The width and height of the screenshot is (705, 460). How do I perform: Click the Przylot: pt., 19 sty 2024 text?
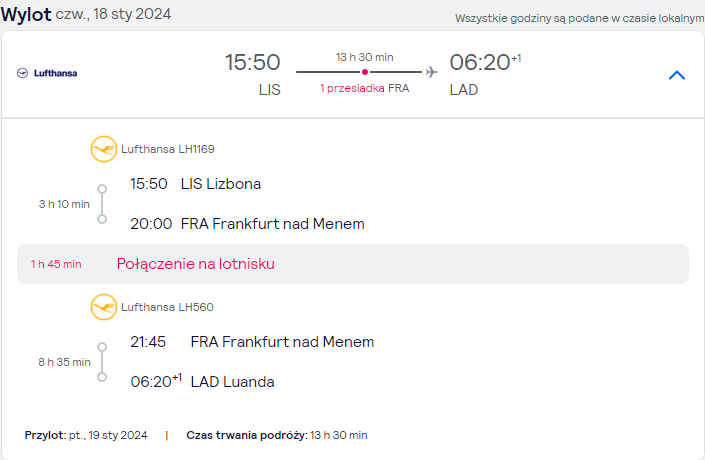[86, 435]
